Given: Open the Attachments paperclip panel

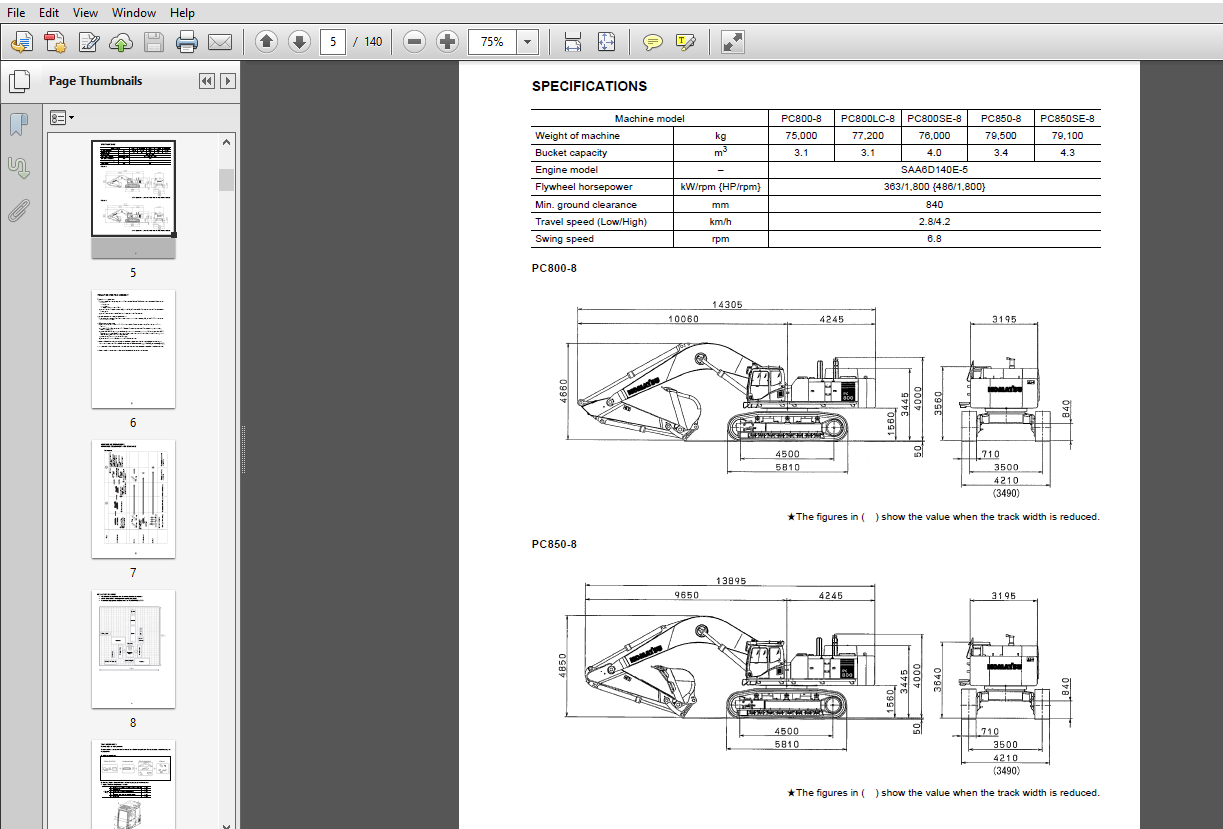Looking at the screenshot, I should point(18,211).
